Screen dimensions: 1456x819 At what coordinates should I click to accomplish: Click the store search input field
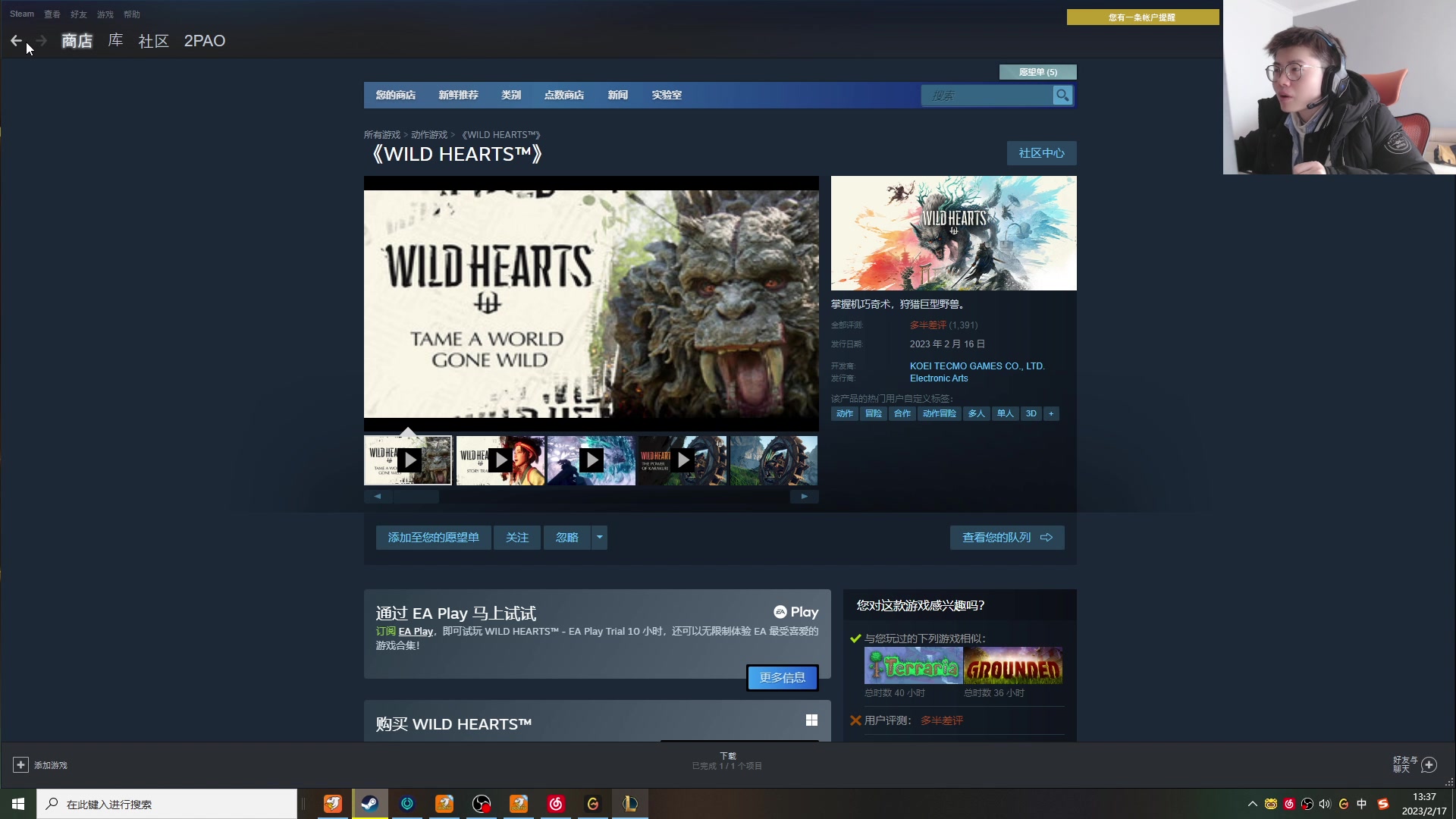[x=986, y=95]
